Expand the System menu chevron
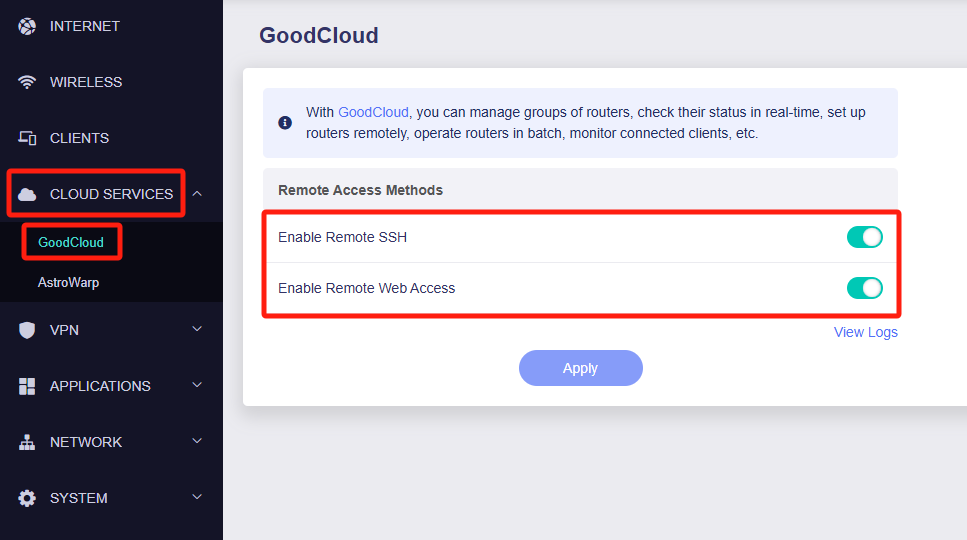 click(197, 497)
